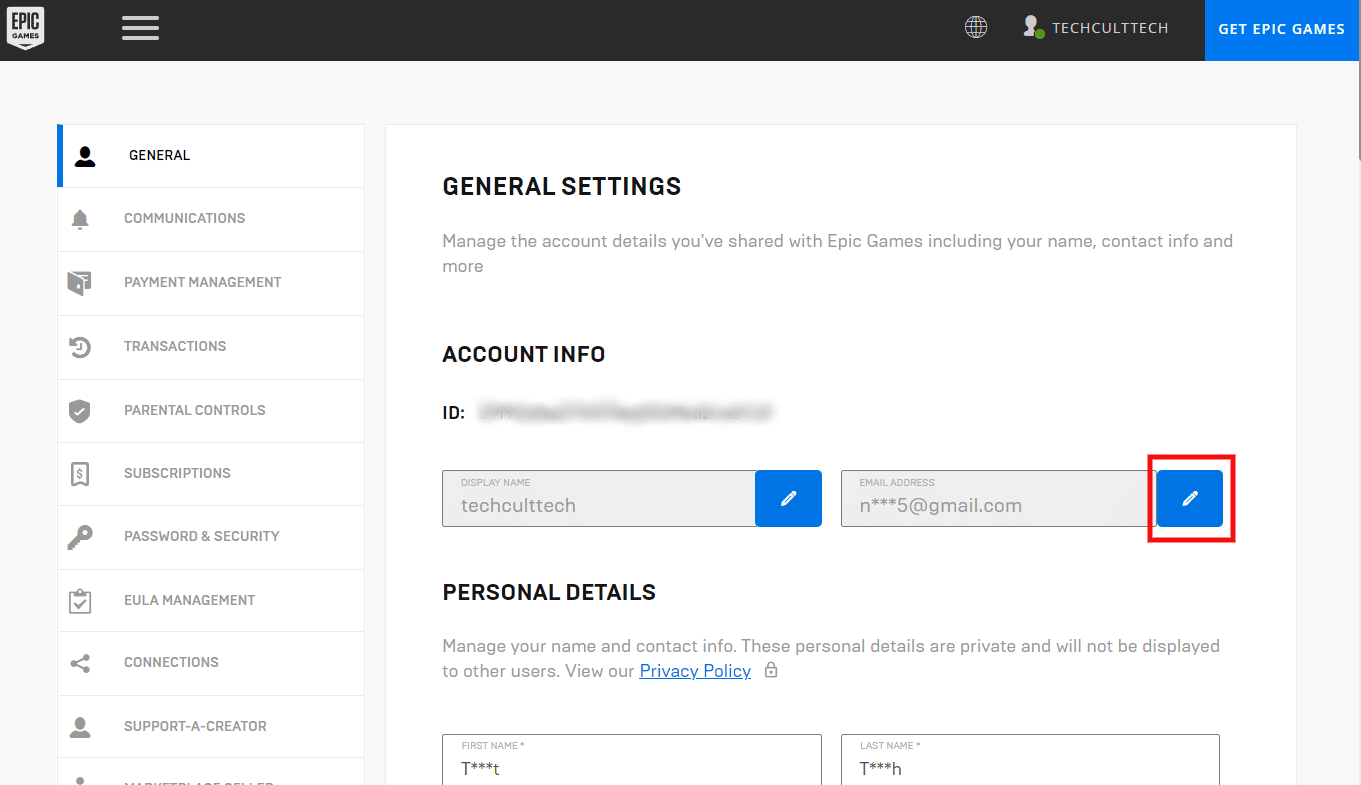Select the GENERAL sidebar tab

(211, 156)
